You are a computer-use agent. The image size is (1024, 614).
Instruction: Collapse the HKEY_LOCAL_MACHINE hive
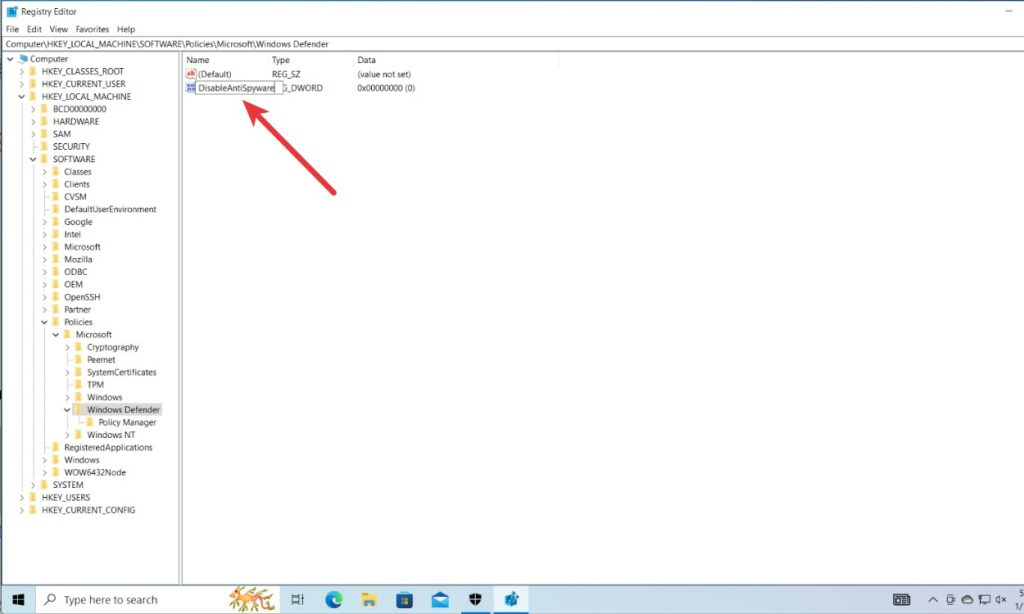tap(22, 97)
